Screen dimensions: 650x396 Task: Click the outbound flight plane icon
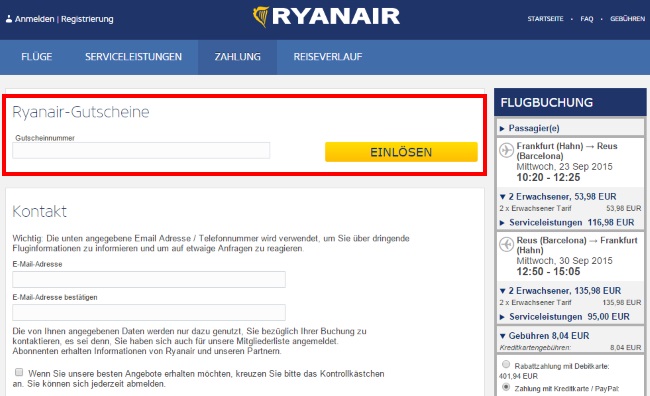click(506, 150)
